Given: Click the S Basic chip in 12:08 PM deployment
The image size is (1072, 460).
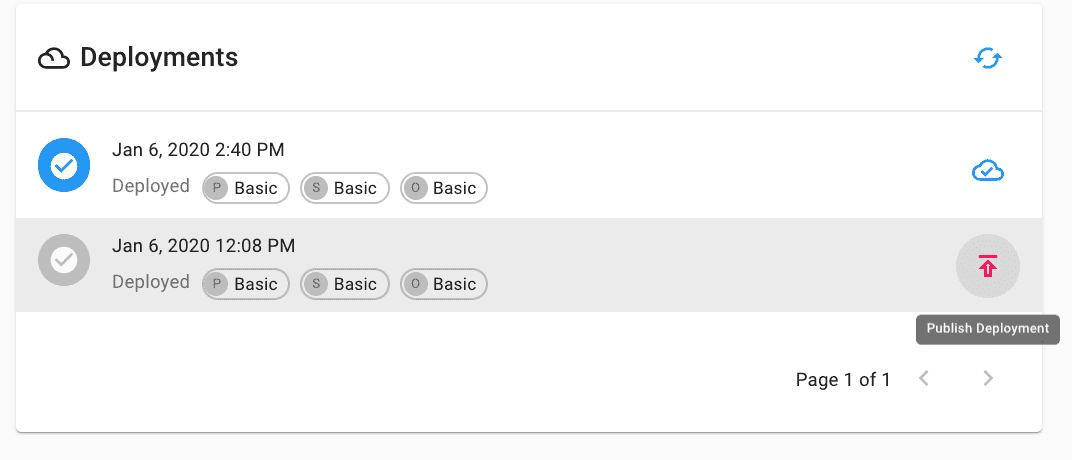Looking at the screenshot, I should [345, 284].
